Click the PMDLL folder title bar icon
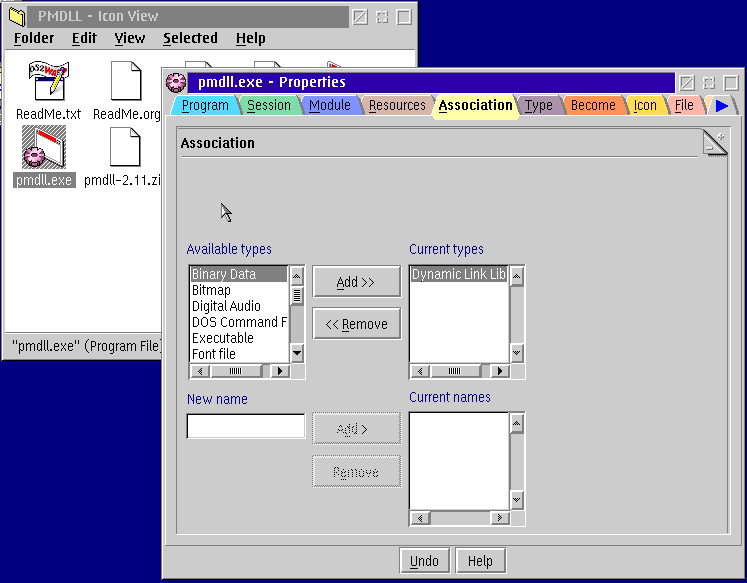 coord(17,17)
